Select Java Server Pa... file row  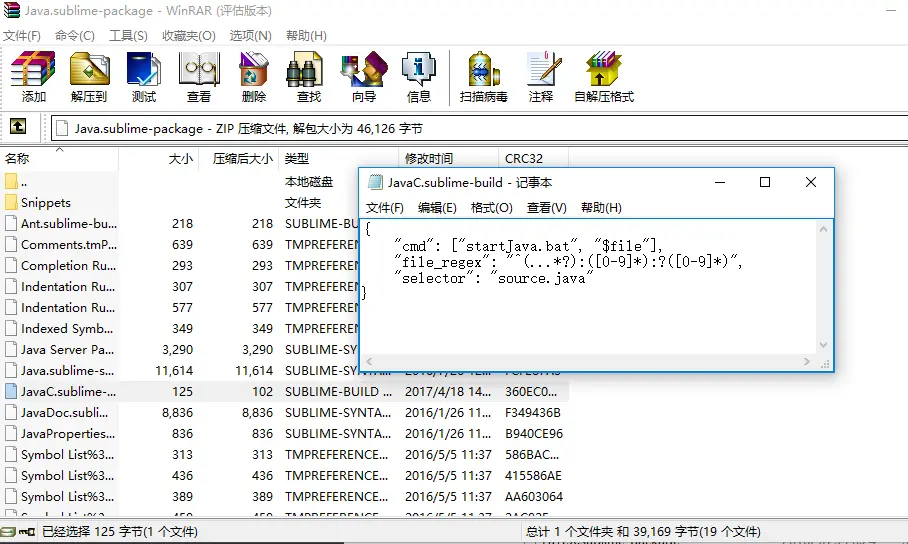coord(180,349)
